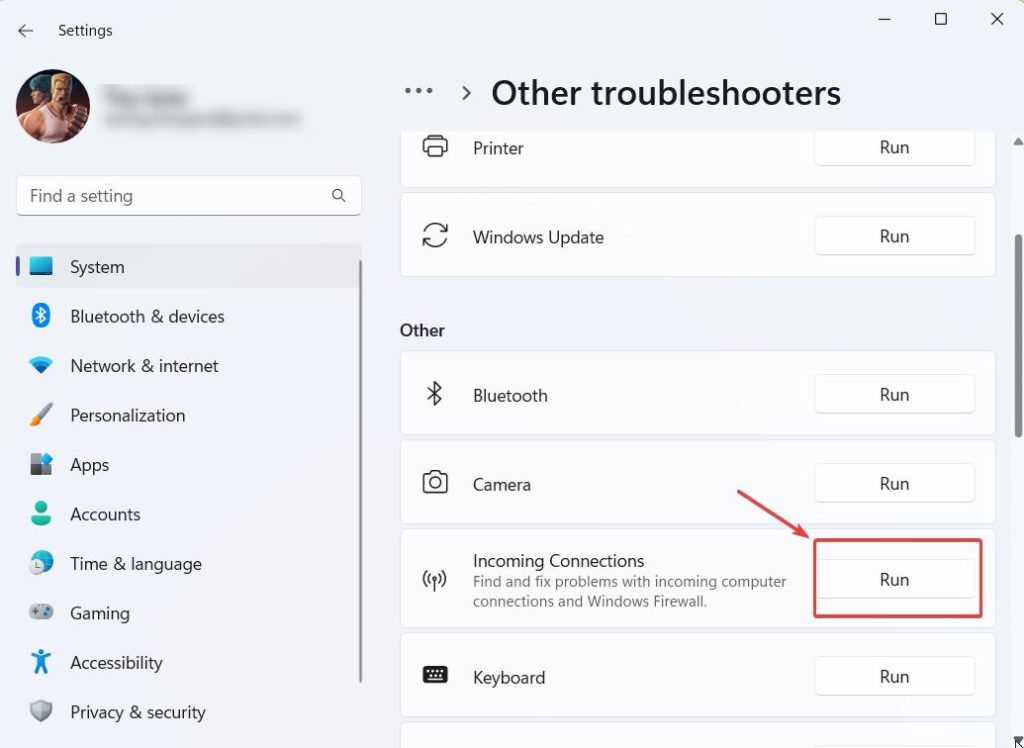The width and height of the screenshot is (1024, 748).
Task: Click the Bluetooth & devices icon
Action: 41,316
